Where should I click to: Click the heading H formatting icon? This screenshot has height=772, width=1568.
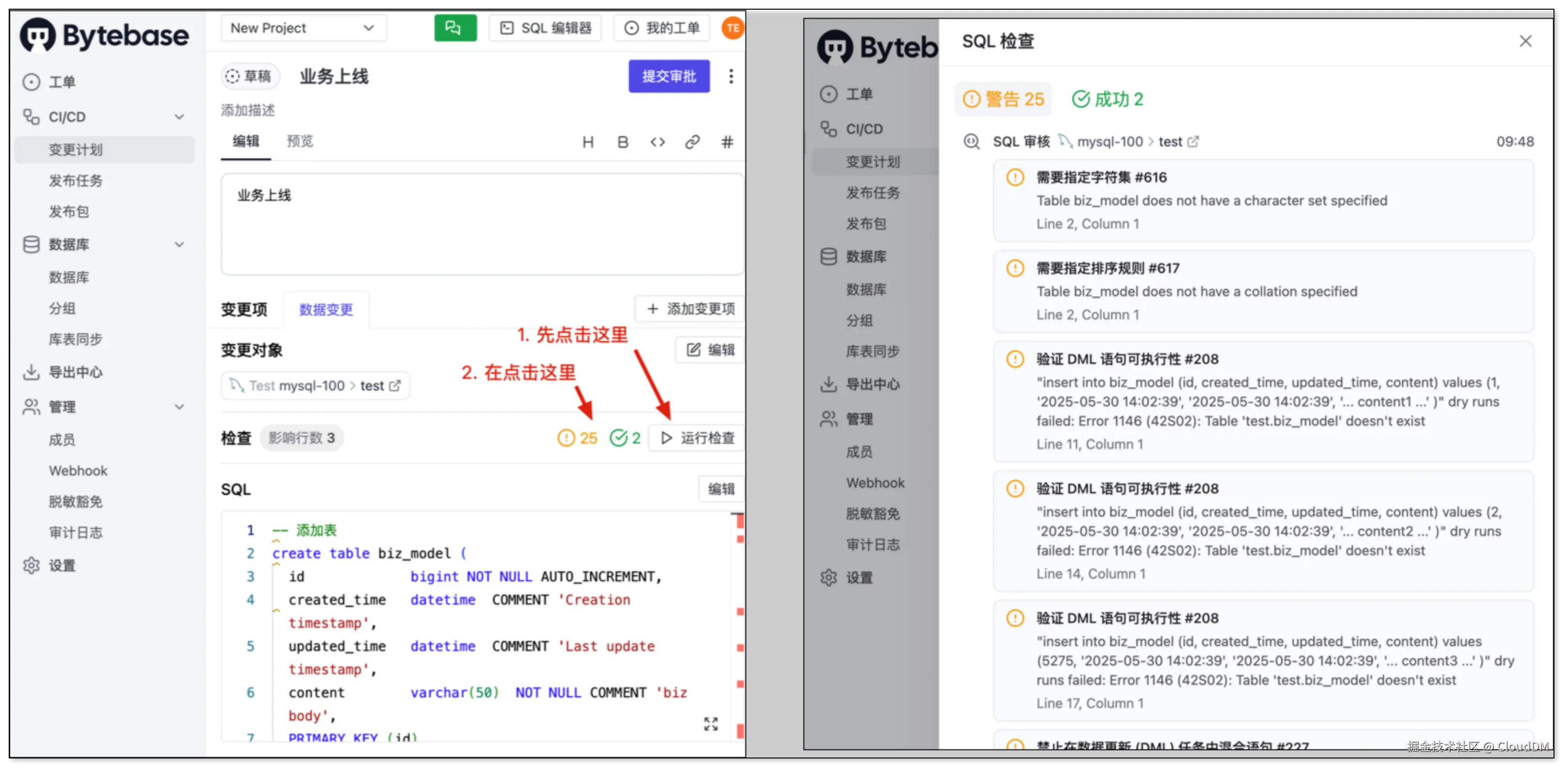coord(587,142)
